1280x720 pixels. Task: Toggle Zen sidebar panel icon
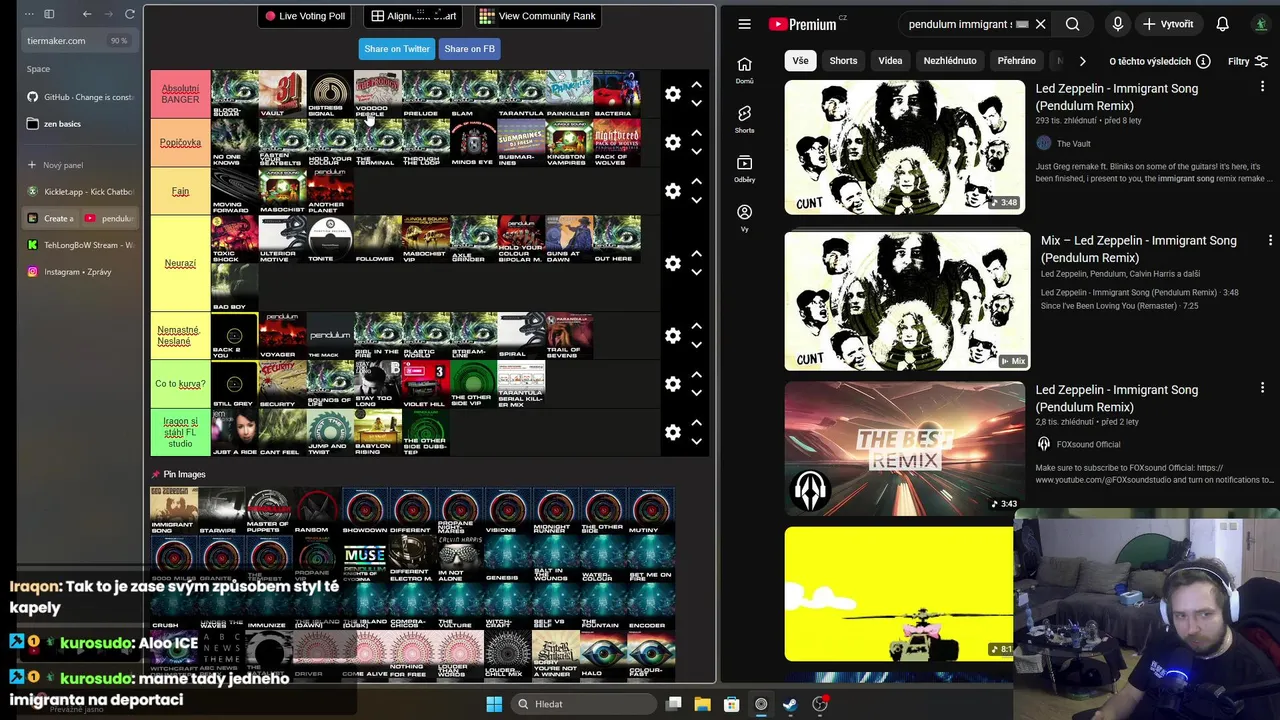[49, 14]
